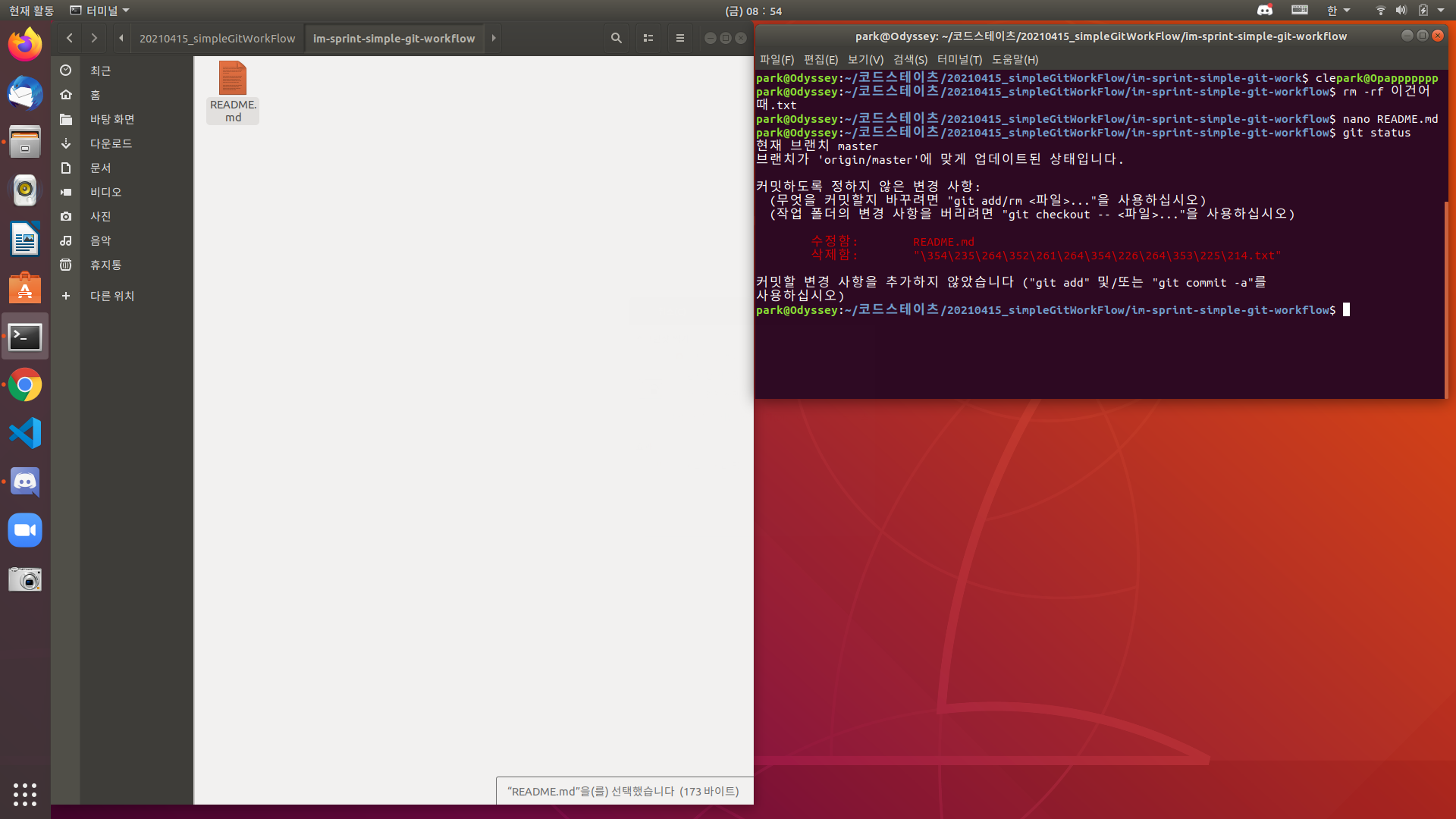
Task: Click the search icon in file manager
Action: 616,38
